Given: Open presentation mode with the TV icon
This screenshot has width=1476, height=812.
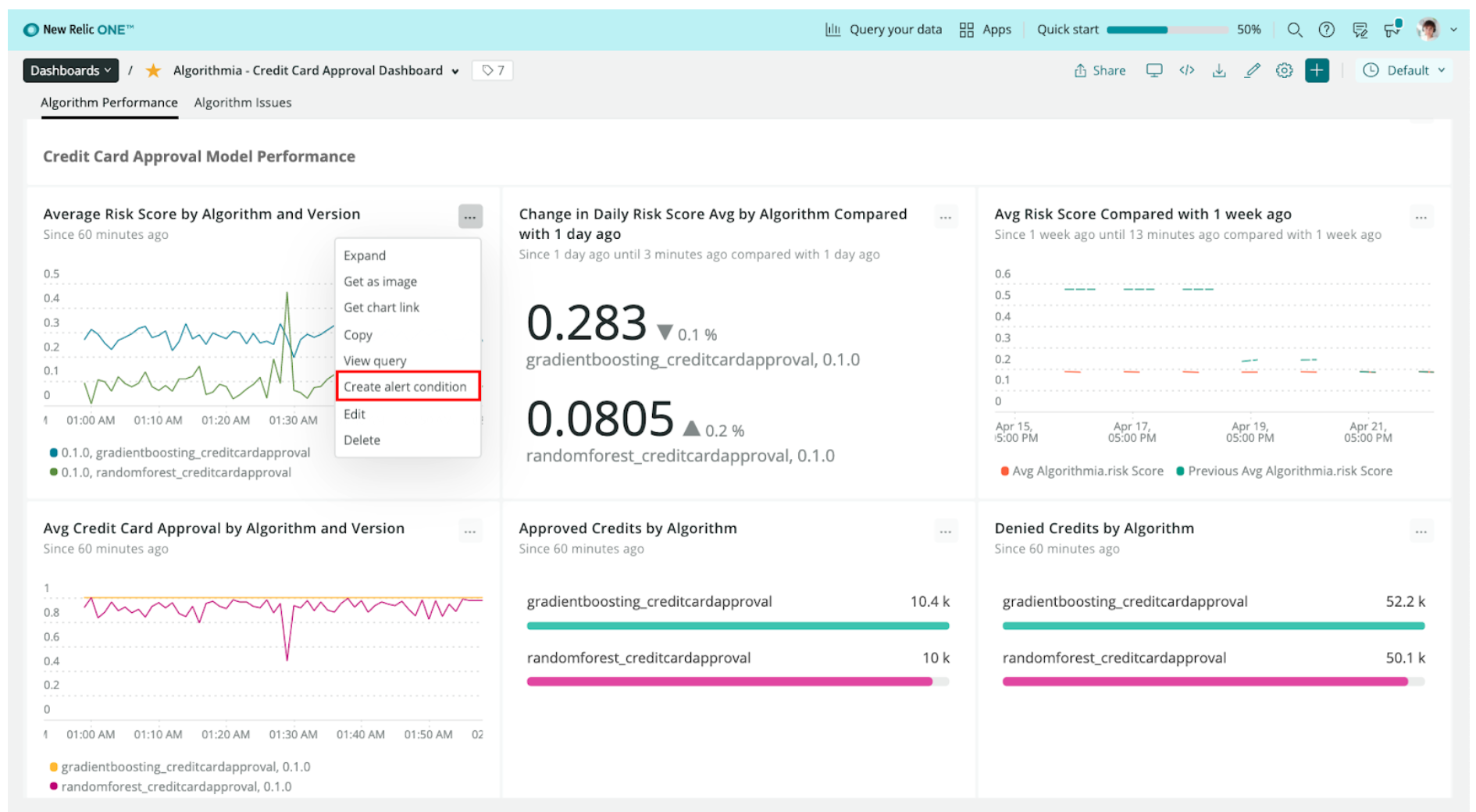Looking at the screenshot, I should click(x=1153, y=70).
